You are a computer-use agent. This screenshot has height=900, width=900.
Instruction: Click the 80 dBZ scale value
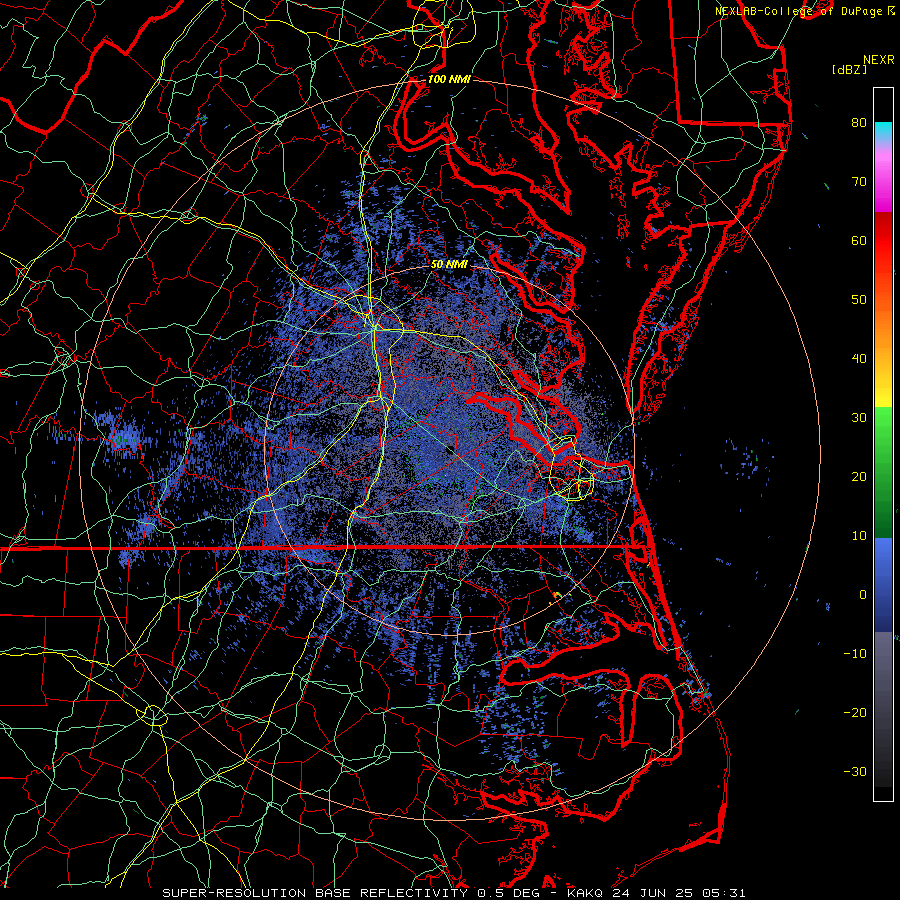859,123
